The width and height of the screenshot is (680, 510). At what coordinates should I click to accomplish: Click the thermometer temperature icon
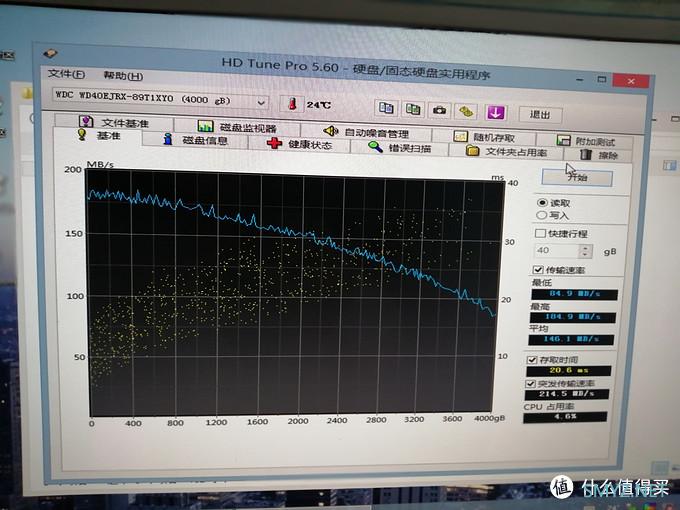(292, 104)
